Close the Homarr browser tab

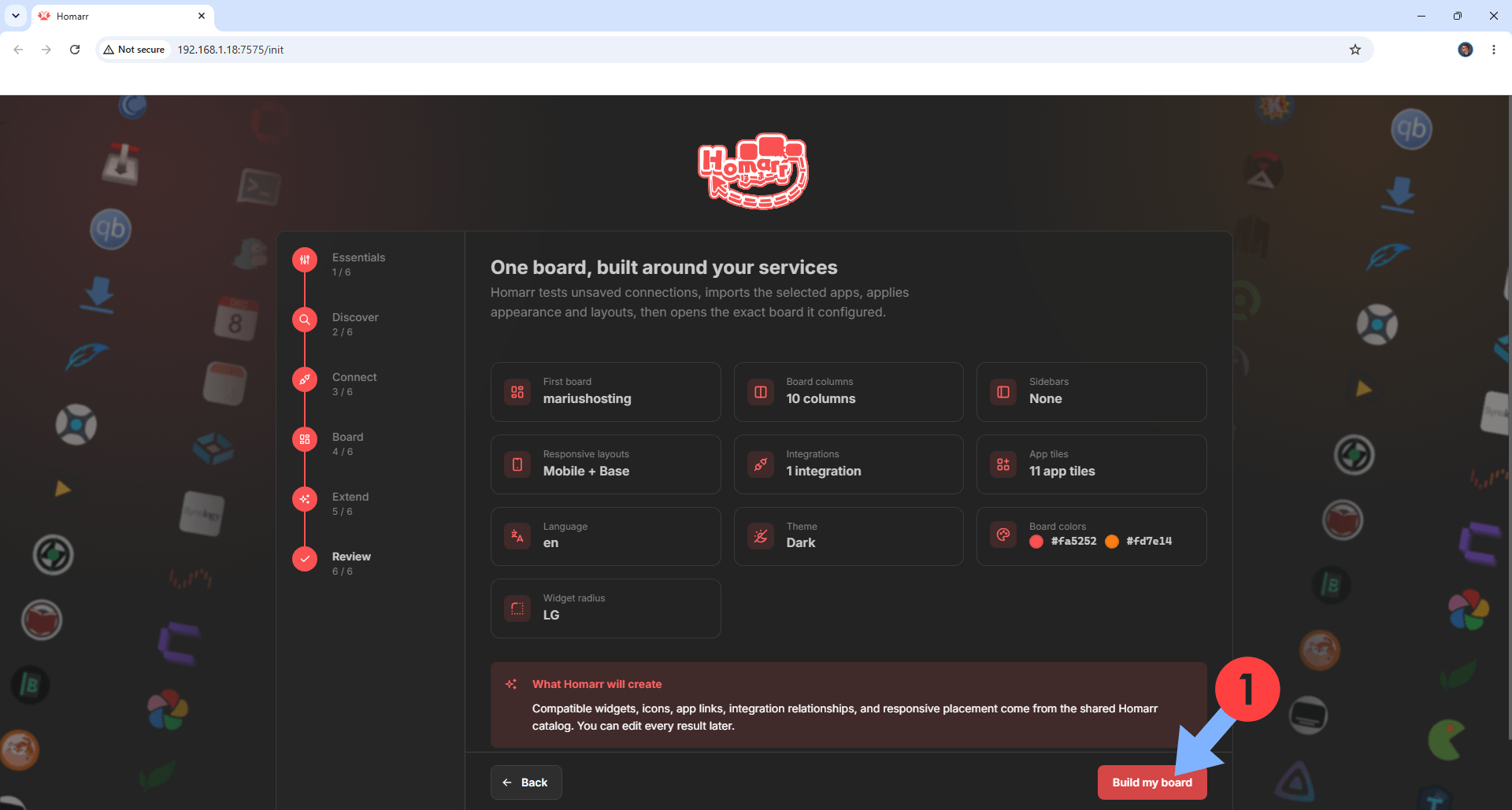click(202, 16)
